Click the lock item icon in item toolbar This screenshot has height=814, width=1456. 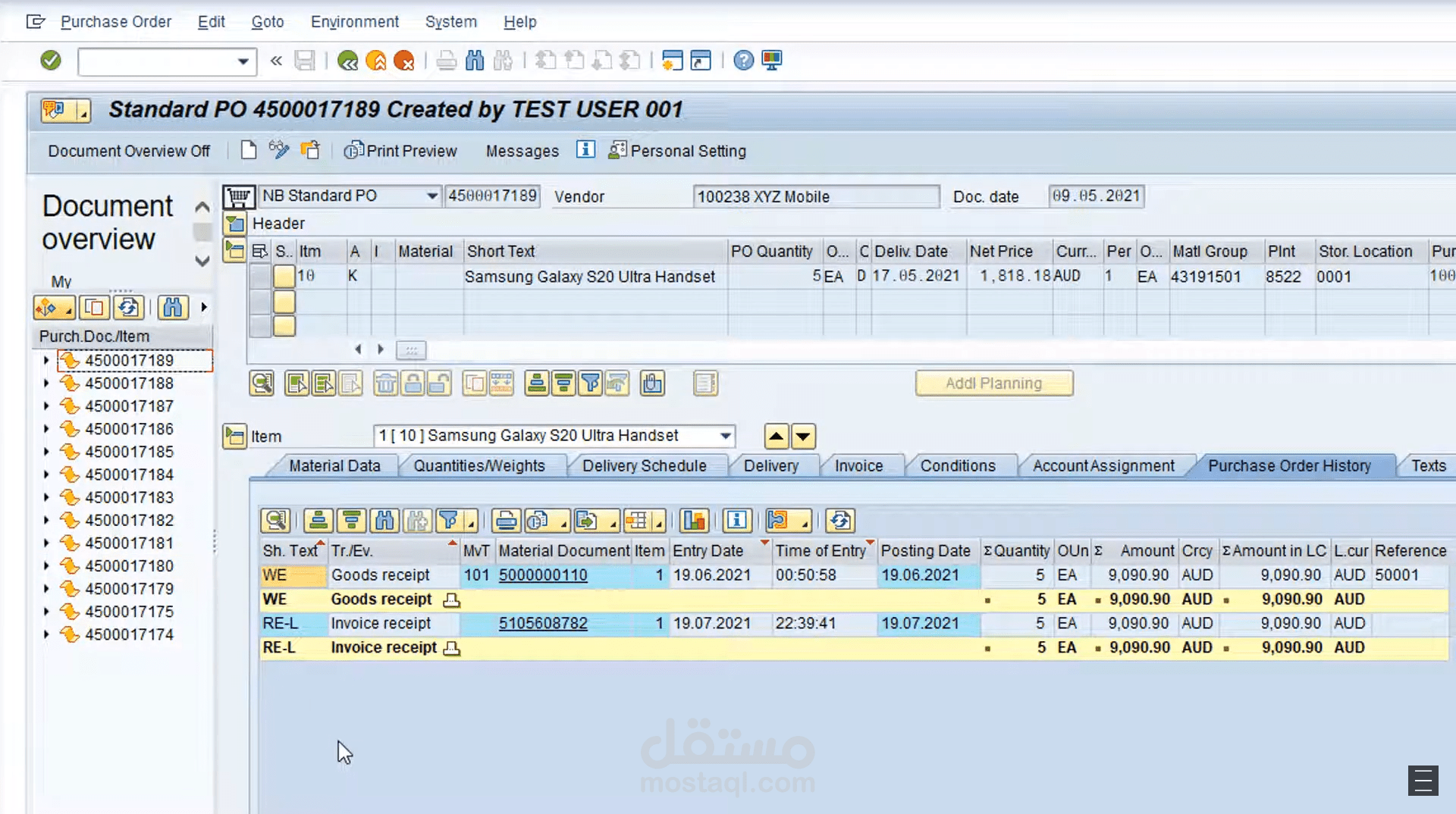tap(413, 384)
